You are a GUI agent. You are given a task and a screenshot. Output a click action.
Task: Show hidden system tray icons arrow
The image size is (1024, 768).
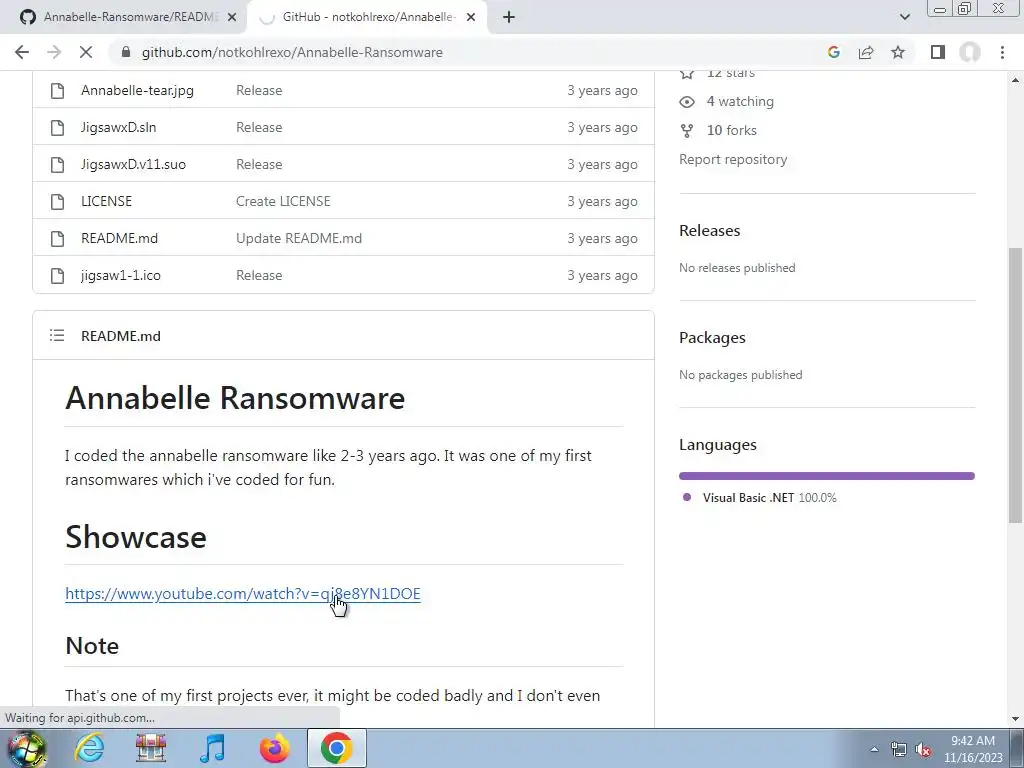pos(874,749)
